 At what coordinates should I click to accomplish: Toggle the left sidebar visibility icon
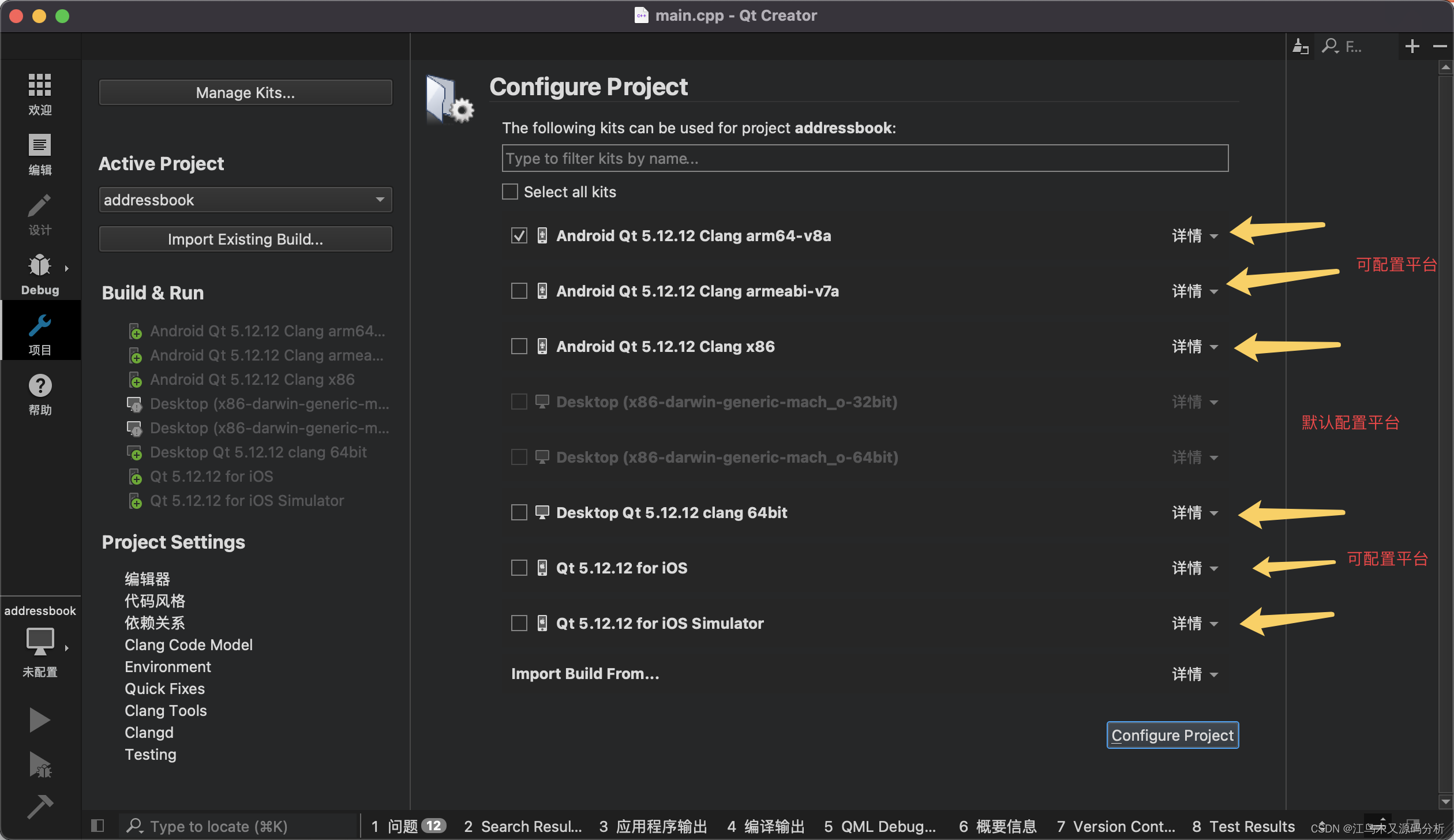97,826
